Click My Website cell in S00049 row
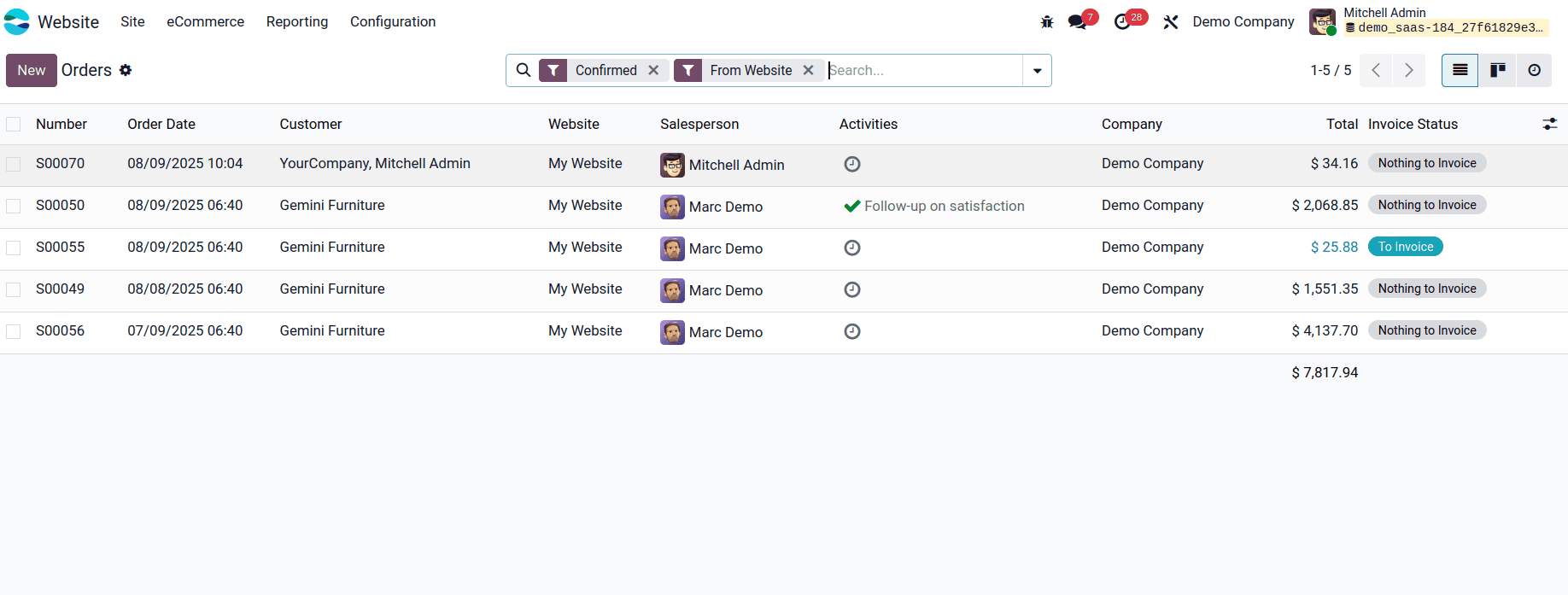 [x=585, y=289]
